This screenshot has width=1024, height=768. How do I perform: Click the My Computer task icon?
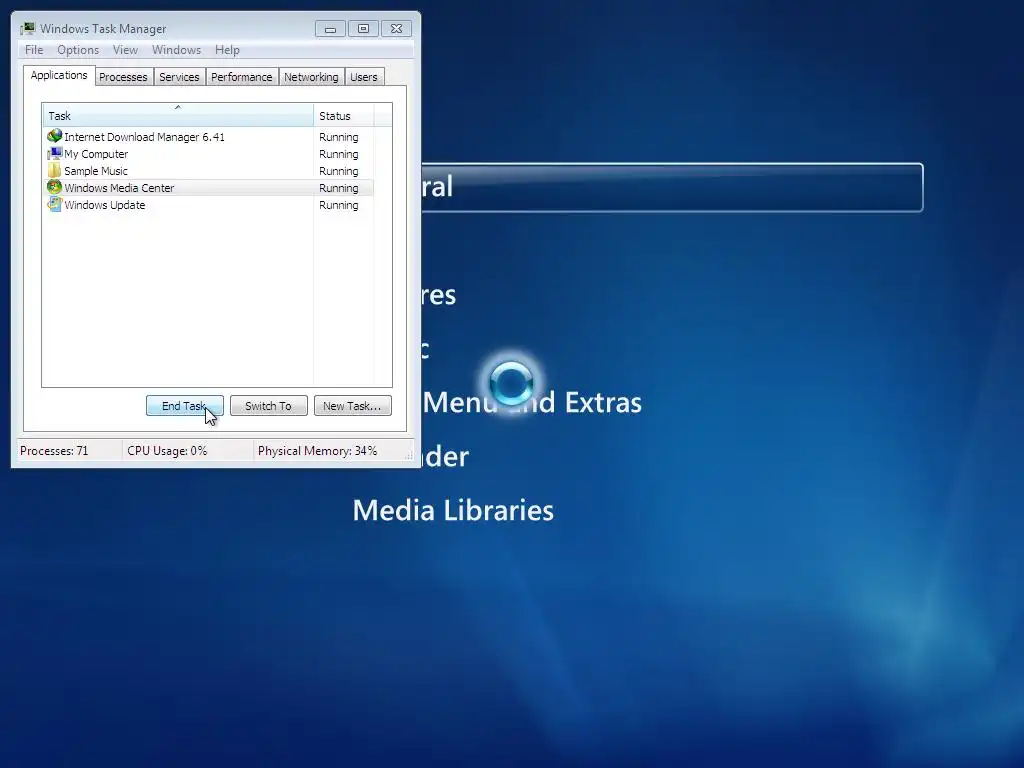click(x=54, y=153)
